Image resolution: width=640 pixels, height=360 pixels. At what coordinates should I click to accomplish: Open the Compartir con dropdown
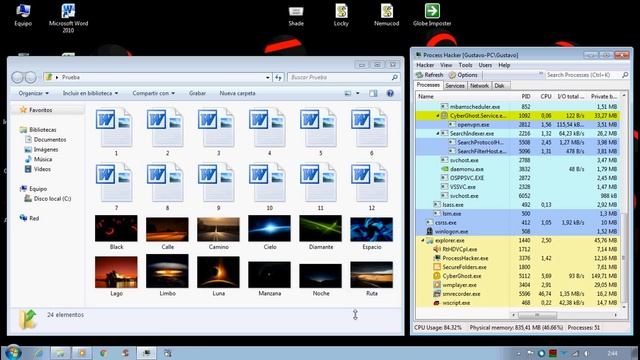[153, 93]
